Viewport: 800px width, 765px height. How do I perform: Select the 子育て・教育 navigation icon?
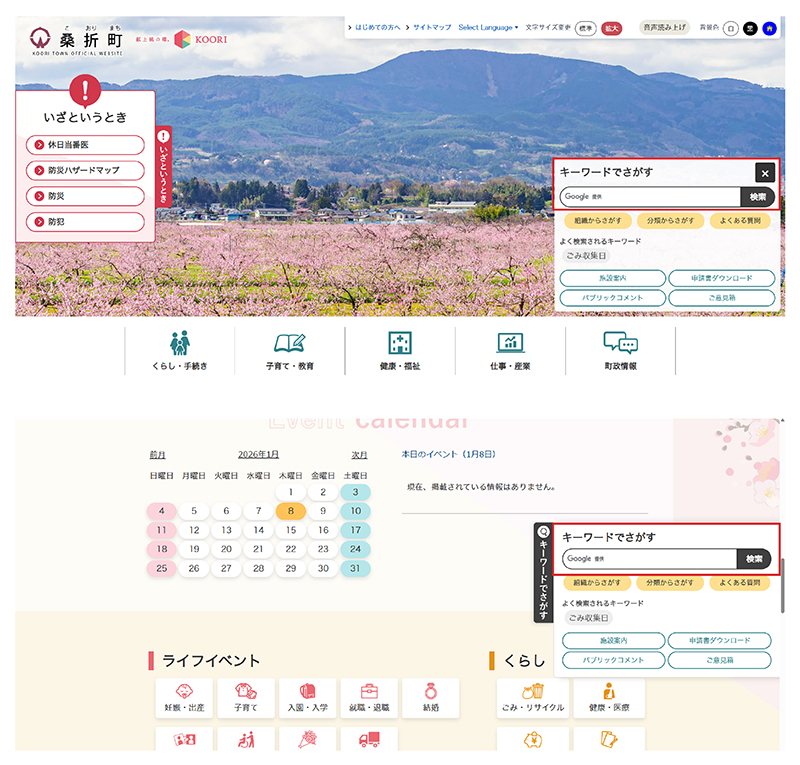(289, 352)
